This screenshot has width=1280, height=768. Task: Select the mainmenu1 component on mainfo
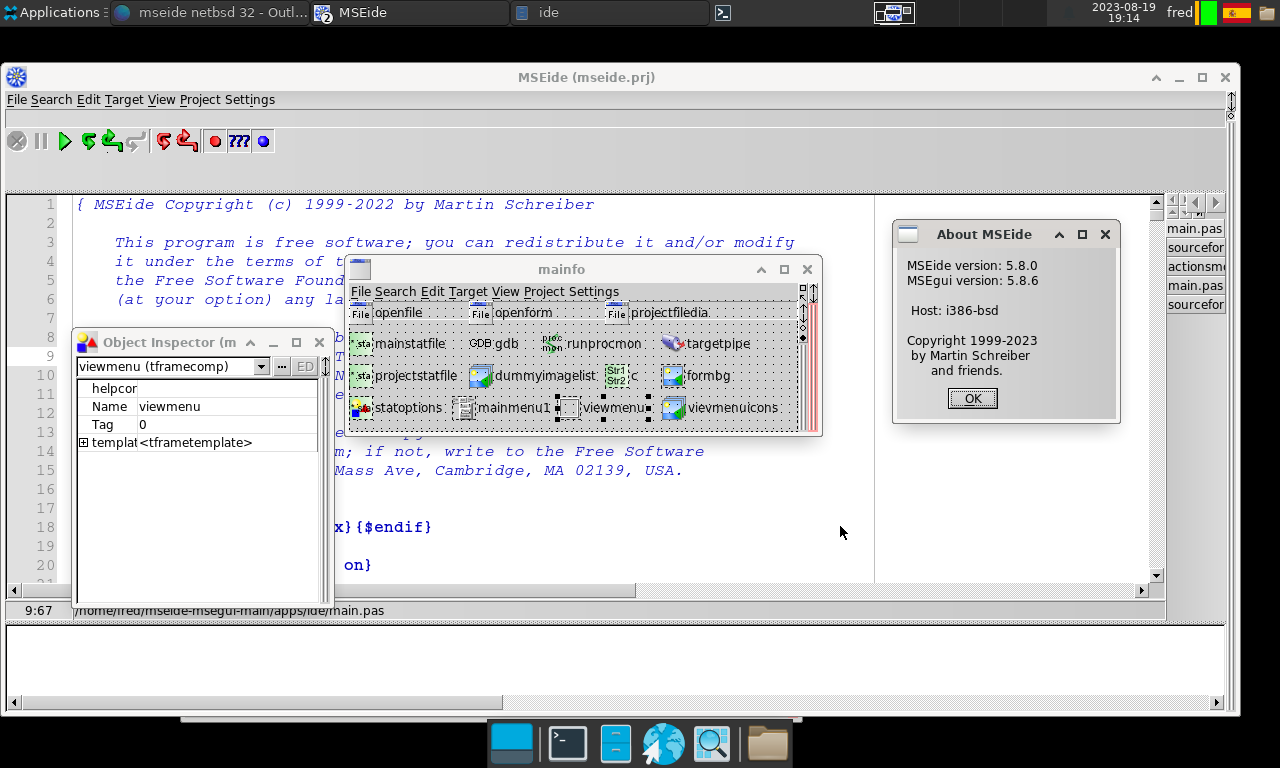point(464,408)
